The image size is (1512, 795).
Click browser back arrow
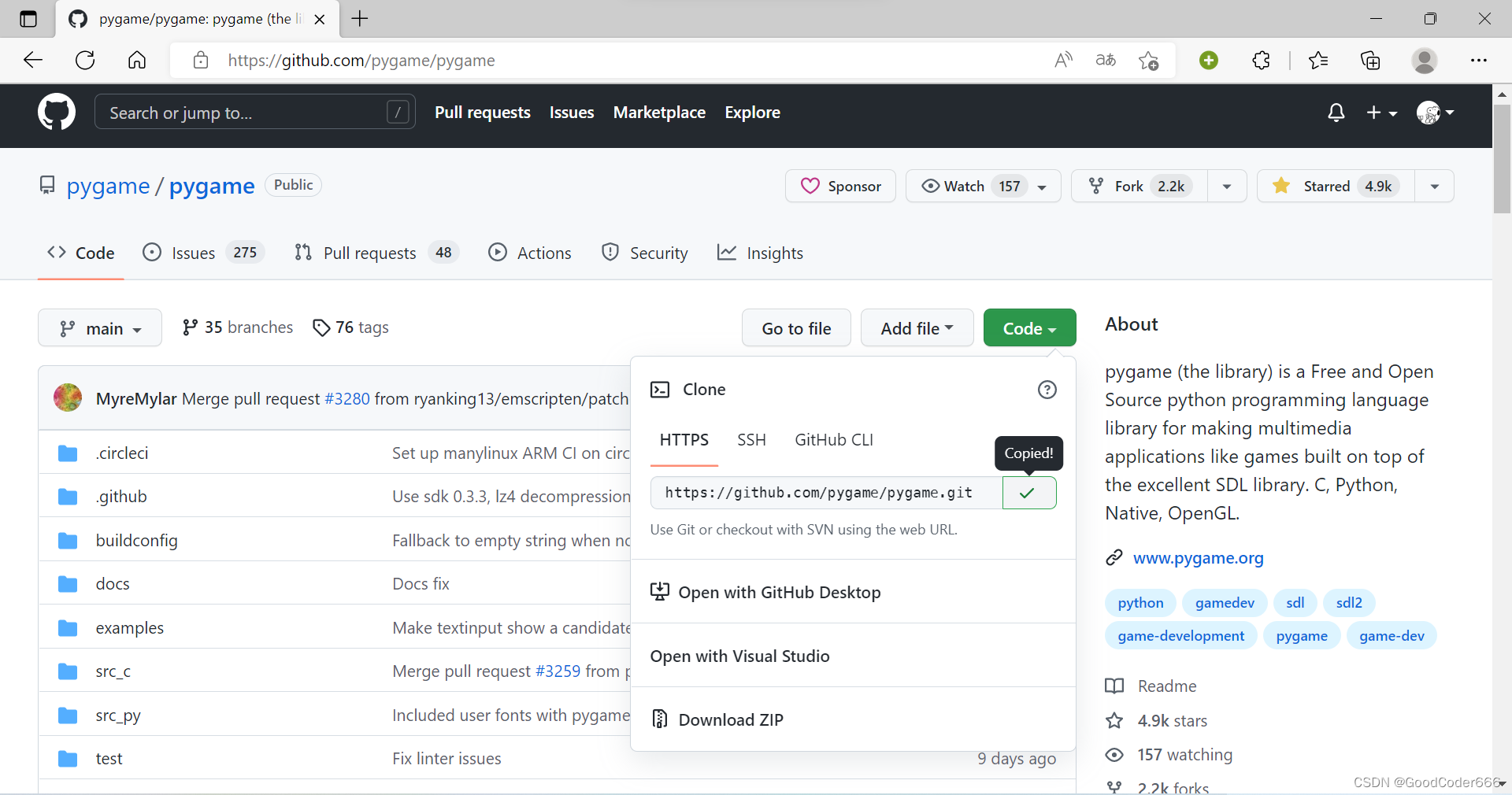pyautogui.click(x=33, y=60)
